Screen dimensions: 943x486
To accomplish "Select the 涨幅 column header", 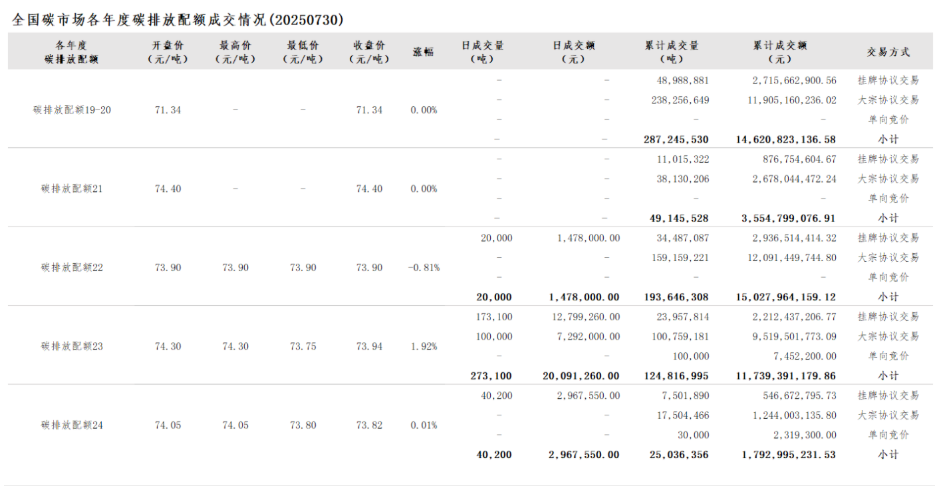I will [x=423, y=52].
